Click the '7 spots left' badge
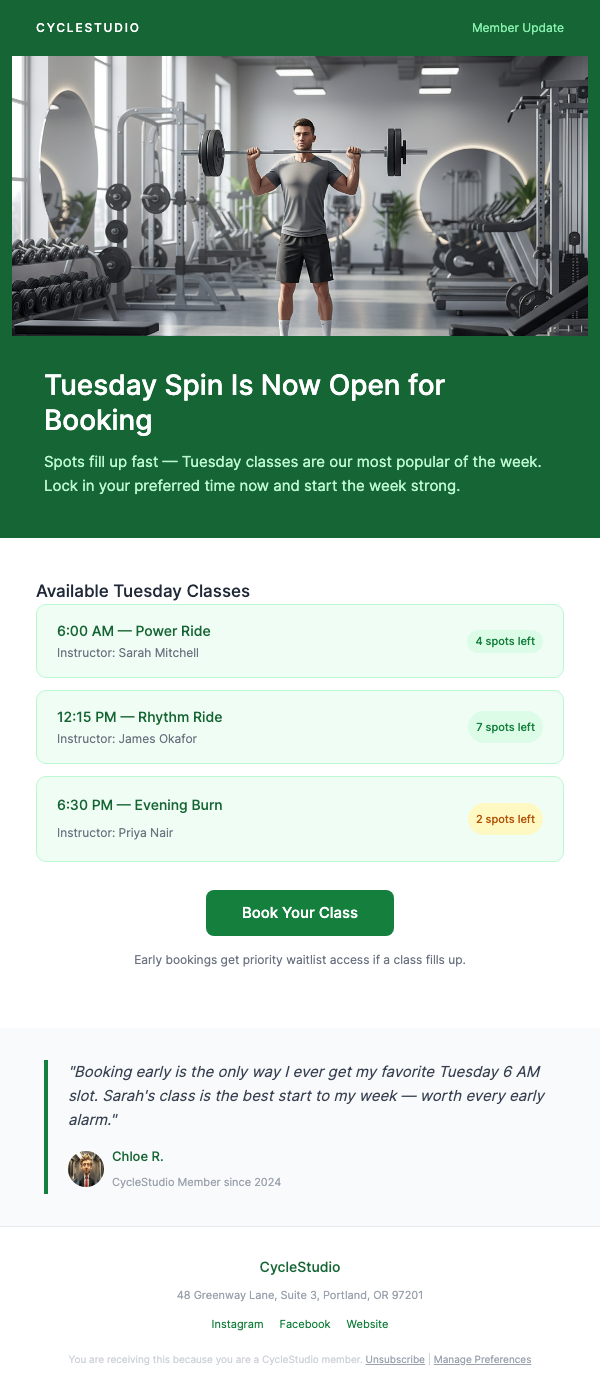 (x=505, y=727)
